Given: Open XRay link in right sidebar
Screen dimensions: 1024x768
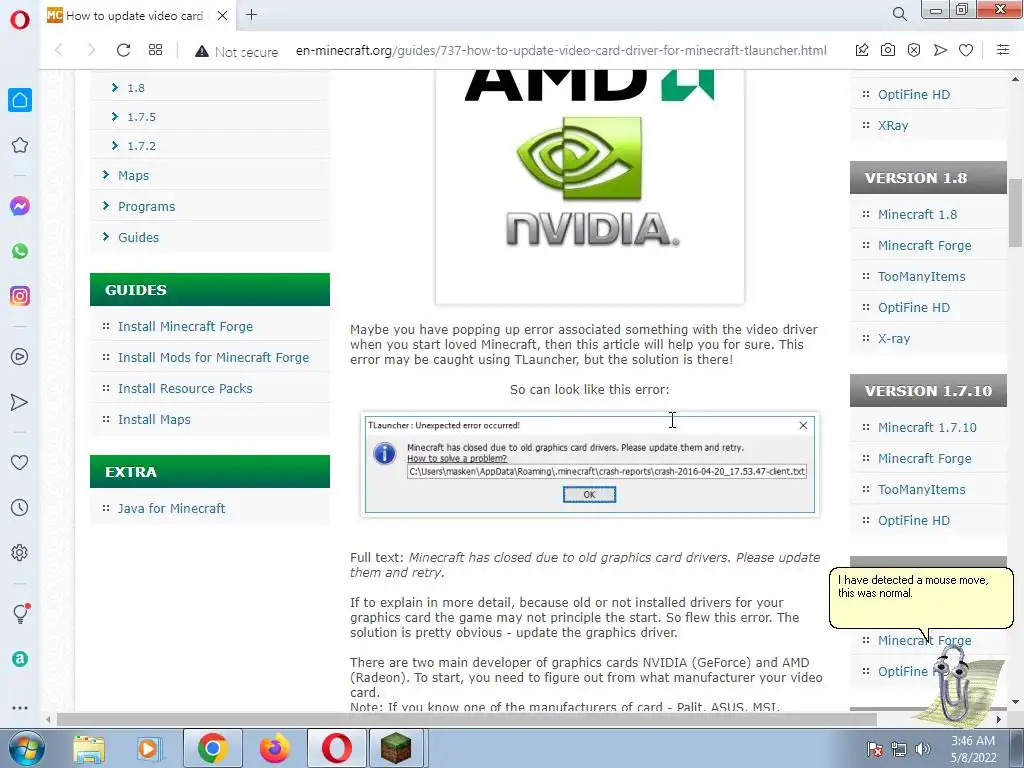Looking at the screenshot, I should click(893, 125).
